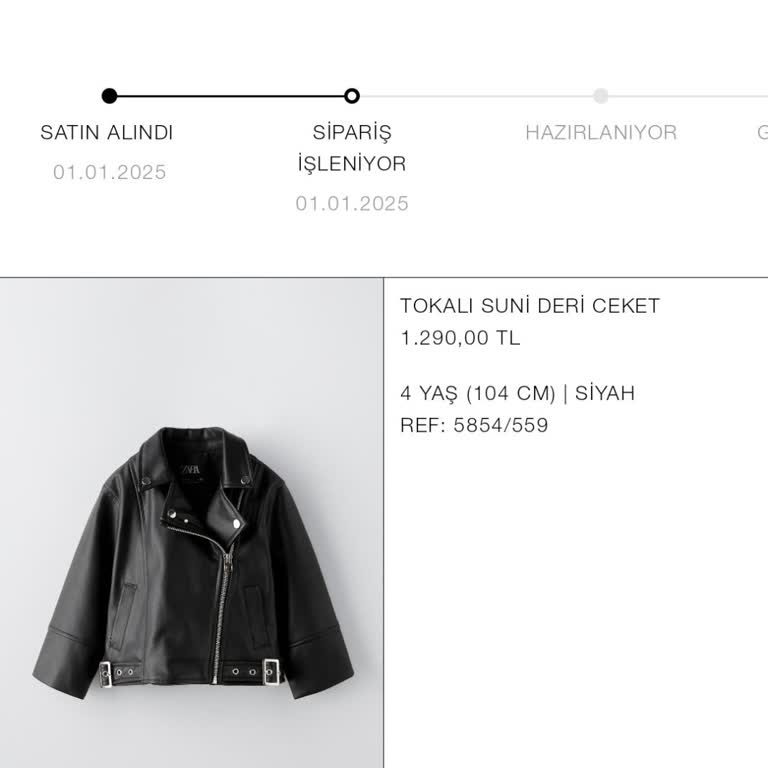Click the grey progress line before HAZIRLANIYOR dot
Image resolution: width=768 pixels, height=768 pixels.
click(476, 96)
